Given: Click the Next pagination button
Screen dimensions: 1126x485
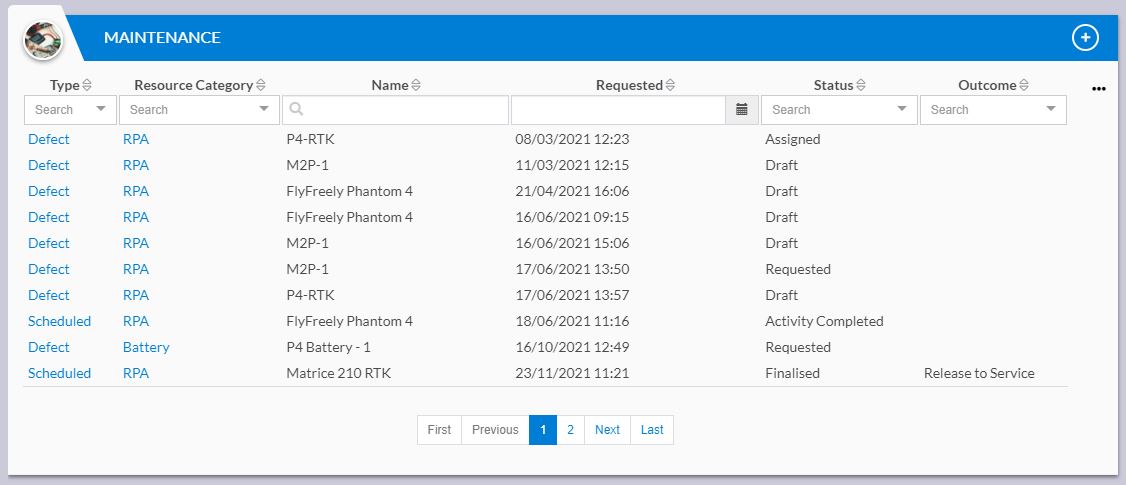Looking at the screenshot, I should click(x=607, y=430).
